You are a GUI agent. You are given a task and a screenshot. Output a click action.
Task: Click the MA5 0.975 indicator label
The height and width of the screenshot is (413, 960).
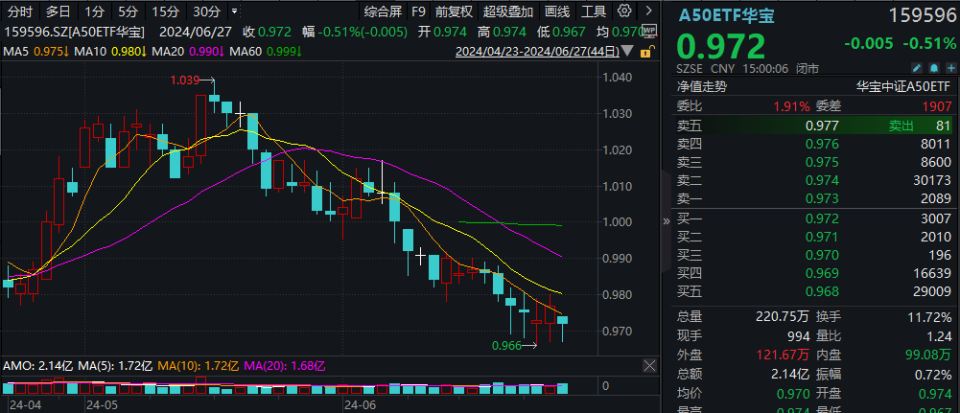(35, 51)
